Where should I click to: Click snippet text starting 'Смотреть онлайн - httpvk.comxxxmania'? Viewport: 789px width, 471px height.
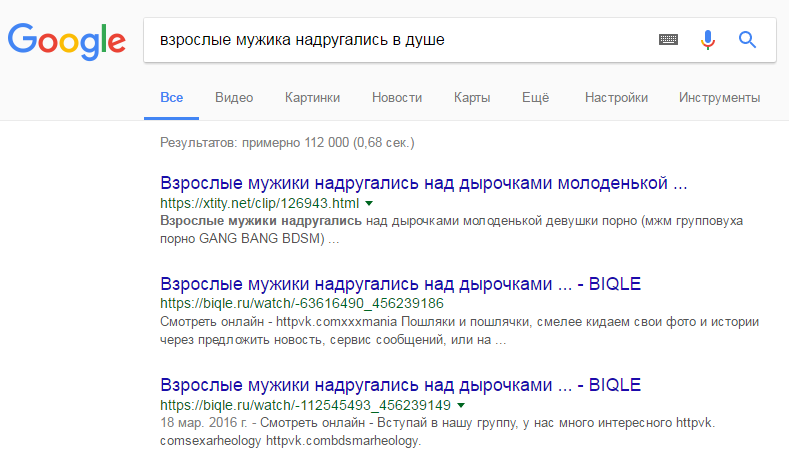tap(459, 331)
